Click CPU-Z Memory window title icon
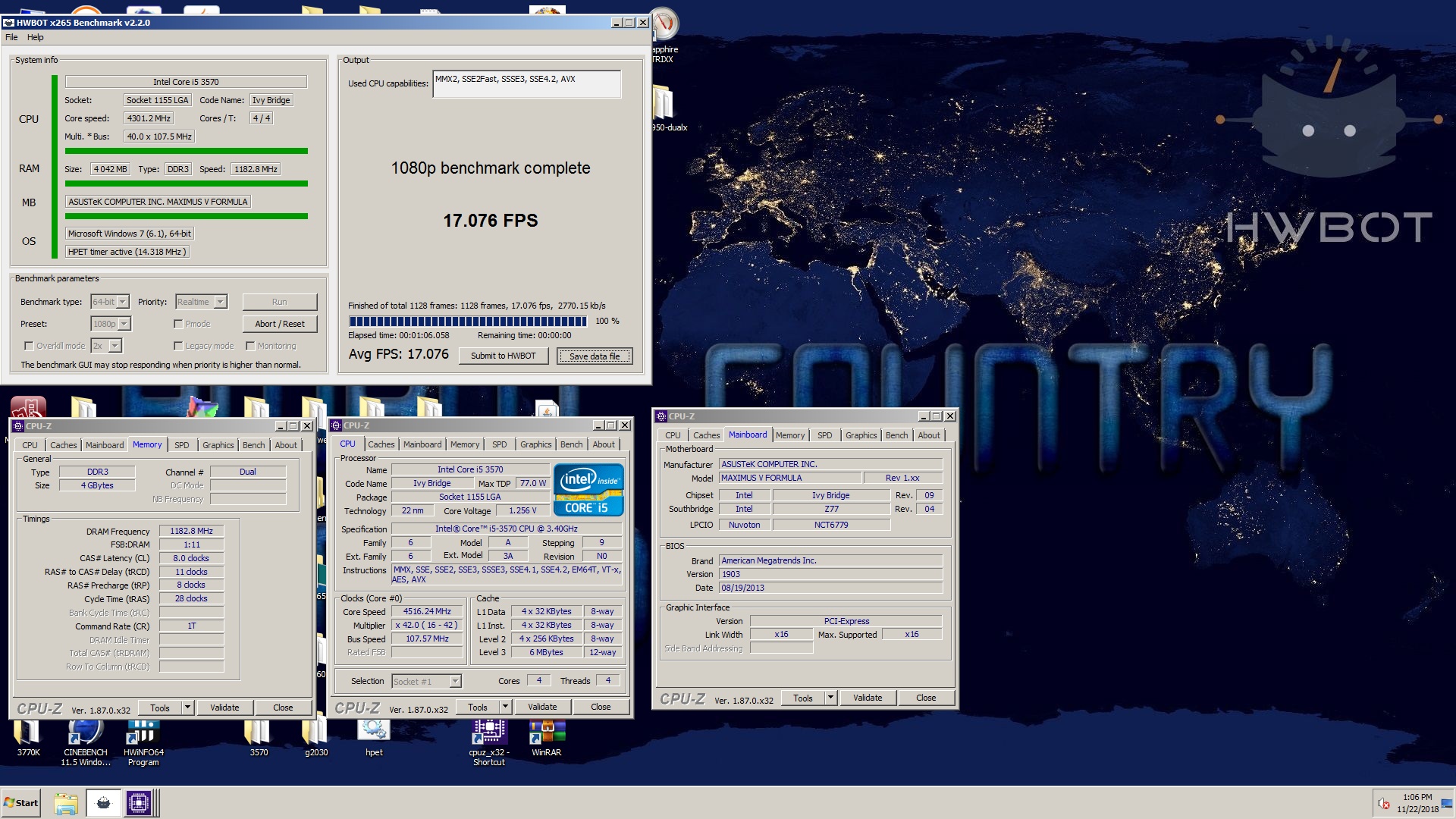1456x819 pixels. point(18,426)
